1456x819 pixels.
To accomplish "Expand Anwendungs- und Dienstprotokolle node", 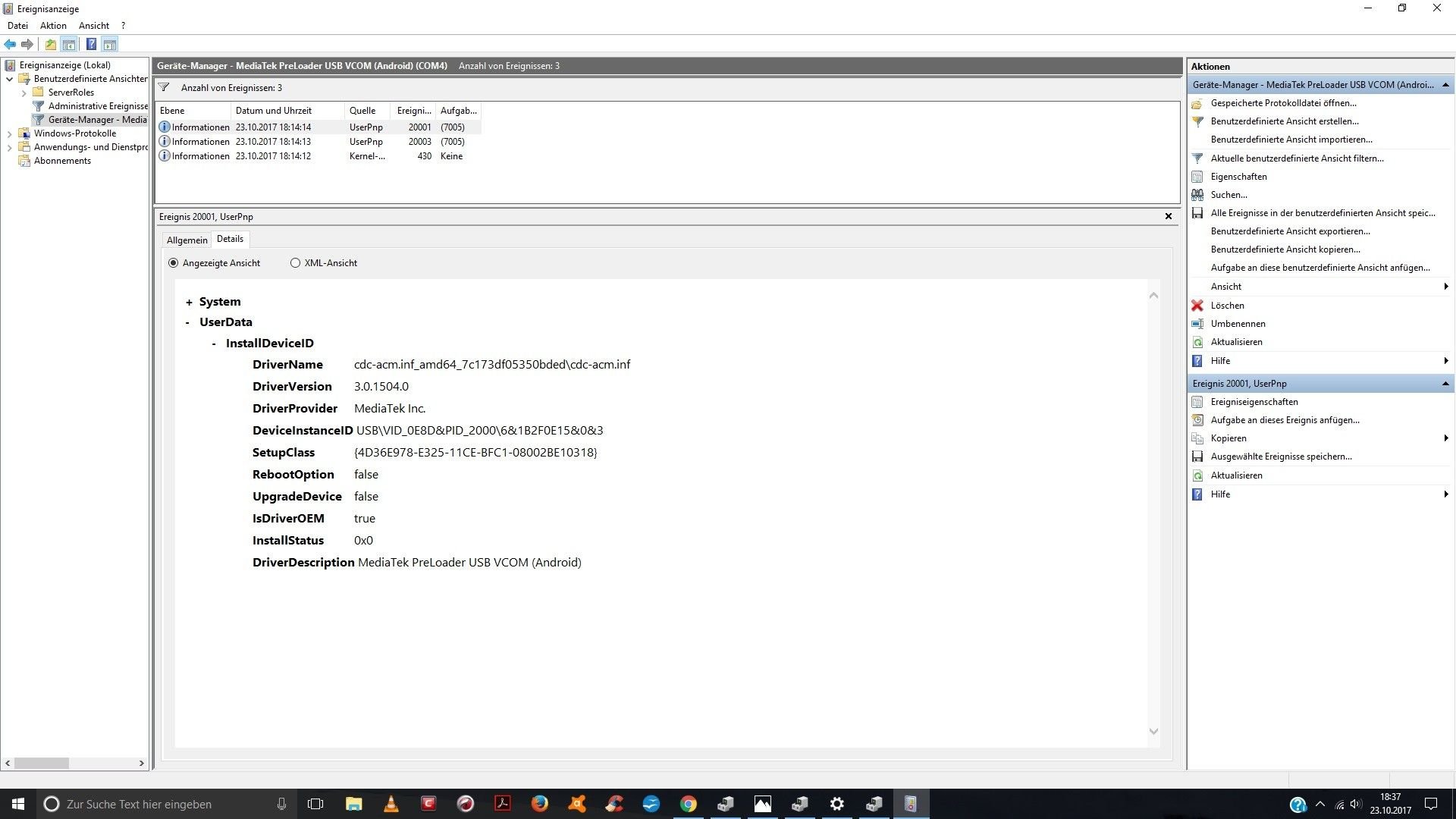I will pyautogui.click(x=9, y=147).
